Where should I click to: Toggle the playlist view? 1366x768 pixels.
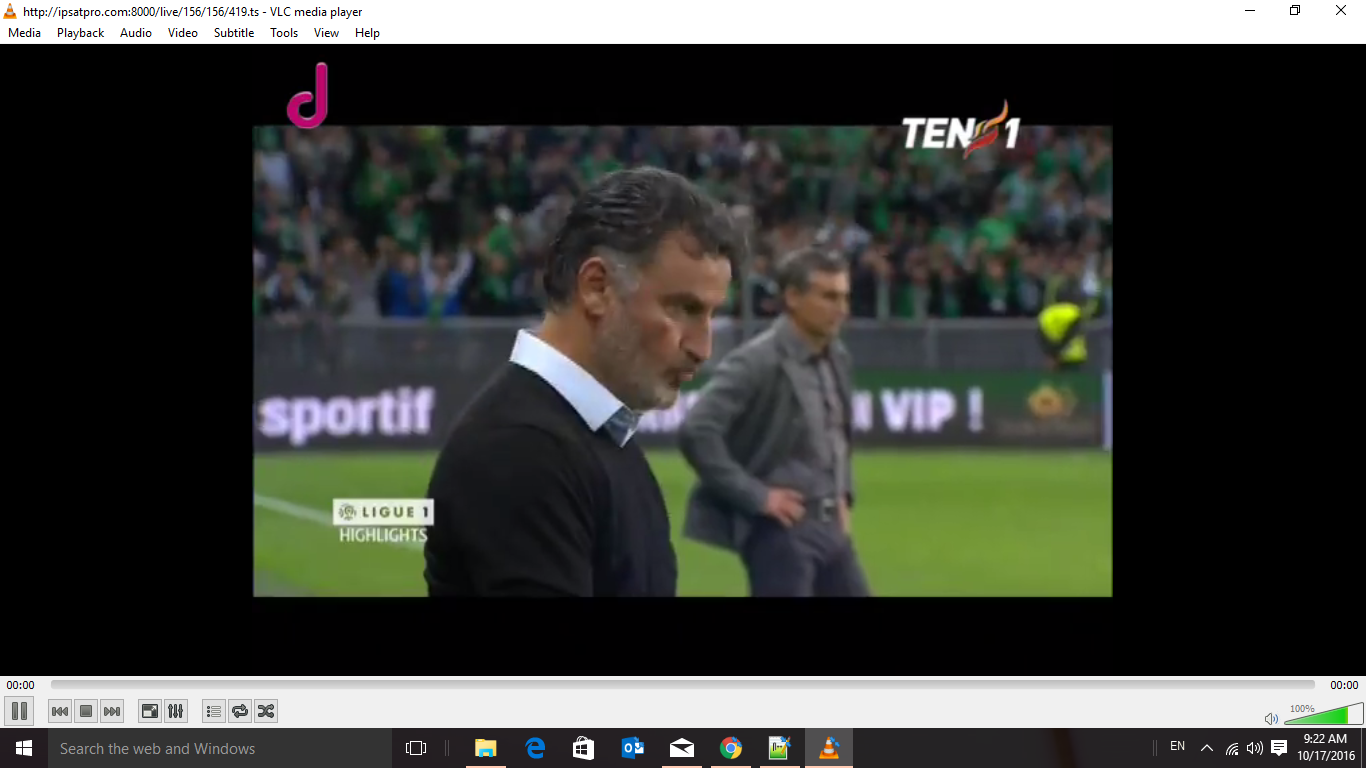(214, 711)
